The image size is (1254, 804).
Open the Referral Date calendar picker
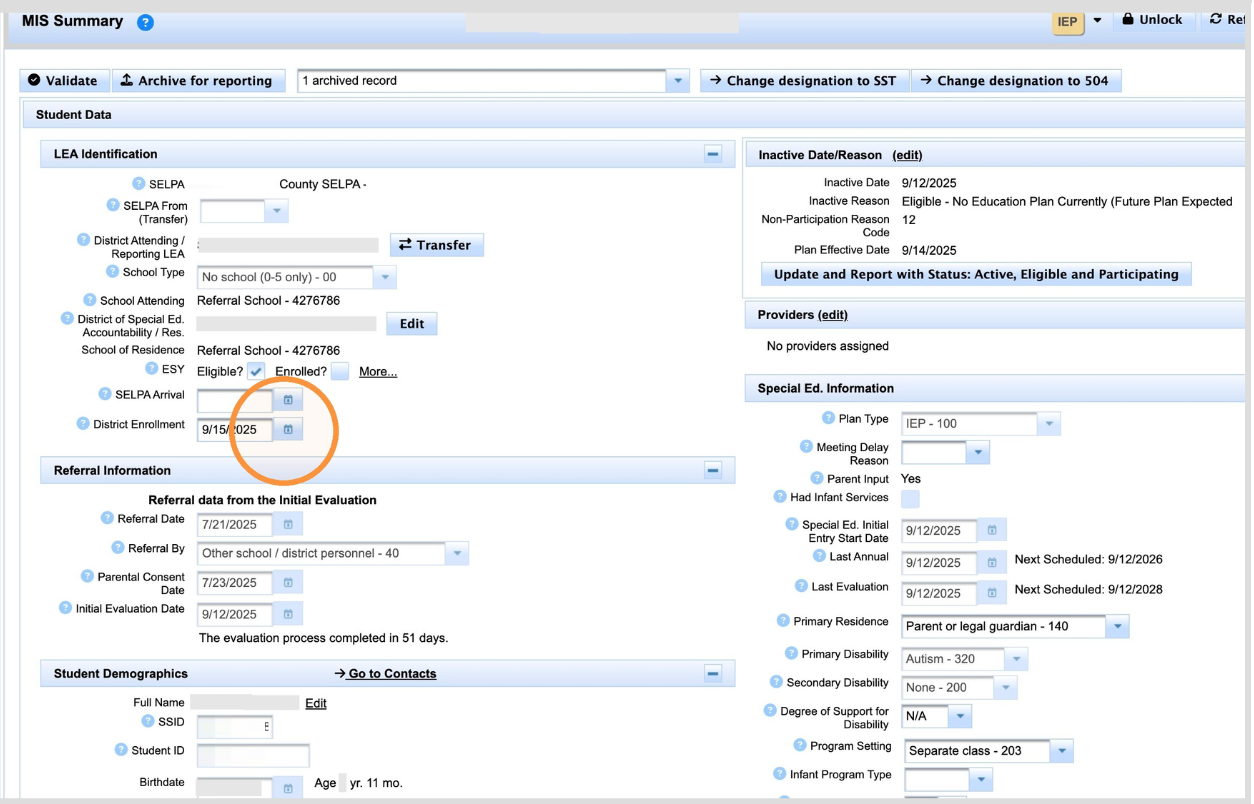[288, 524]
